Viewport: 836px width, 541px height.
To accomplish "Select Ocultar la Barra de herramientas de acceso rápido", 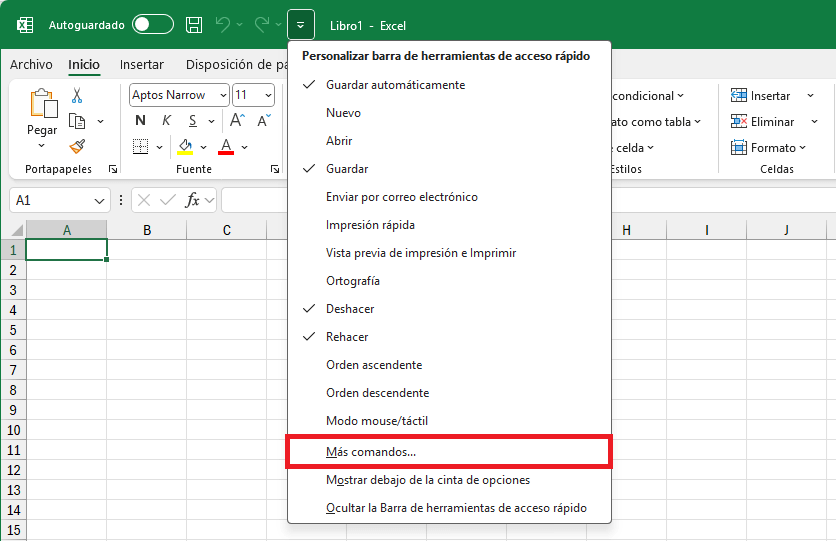I will tap(449, 508).
